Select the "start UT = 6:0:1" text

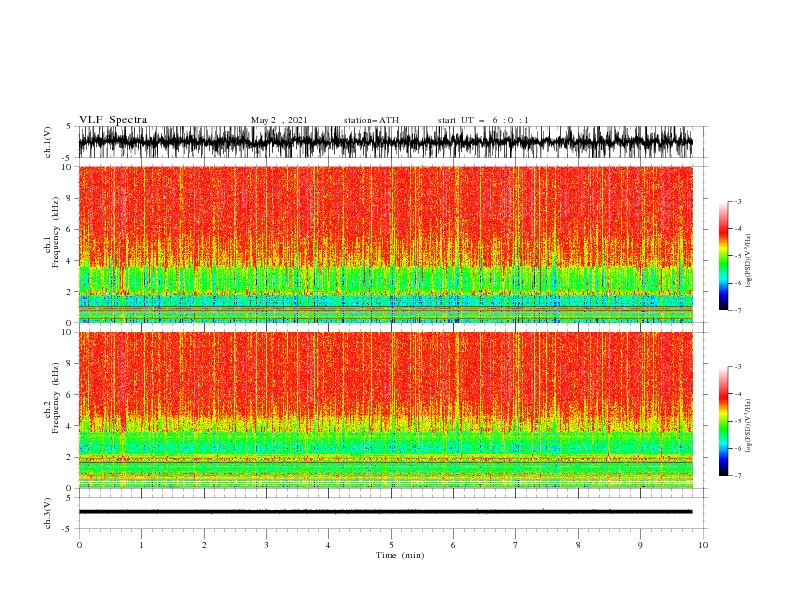click(483, 120)
